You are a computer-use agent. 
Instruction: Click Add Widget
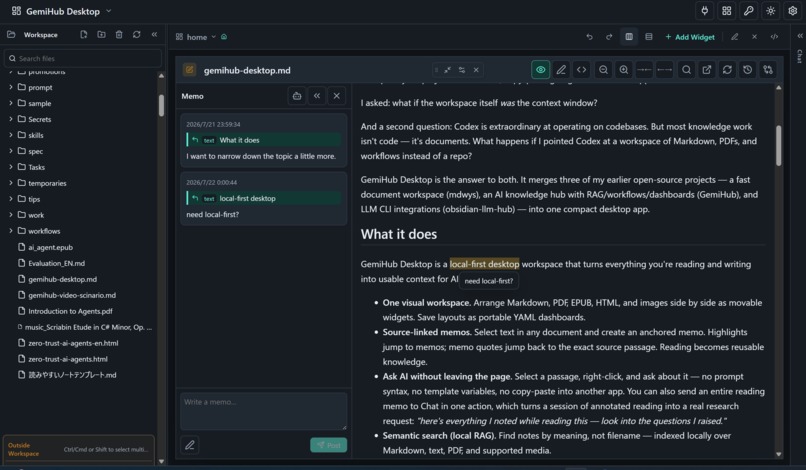(x=690, y=37)
